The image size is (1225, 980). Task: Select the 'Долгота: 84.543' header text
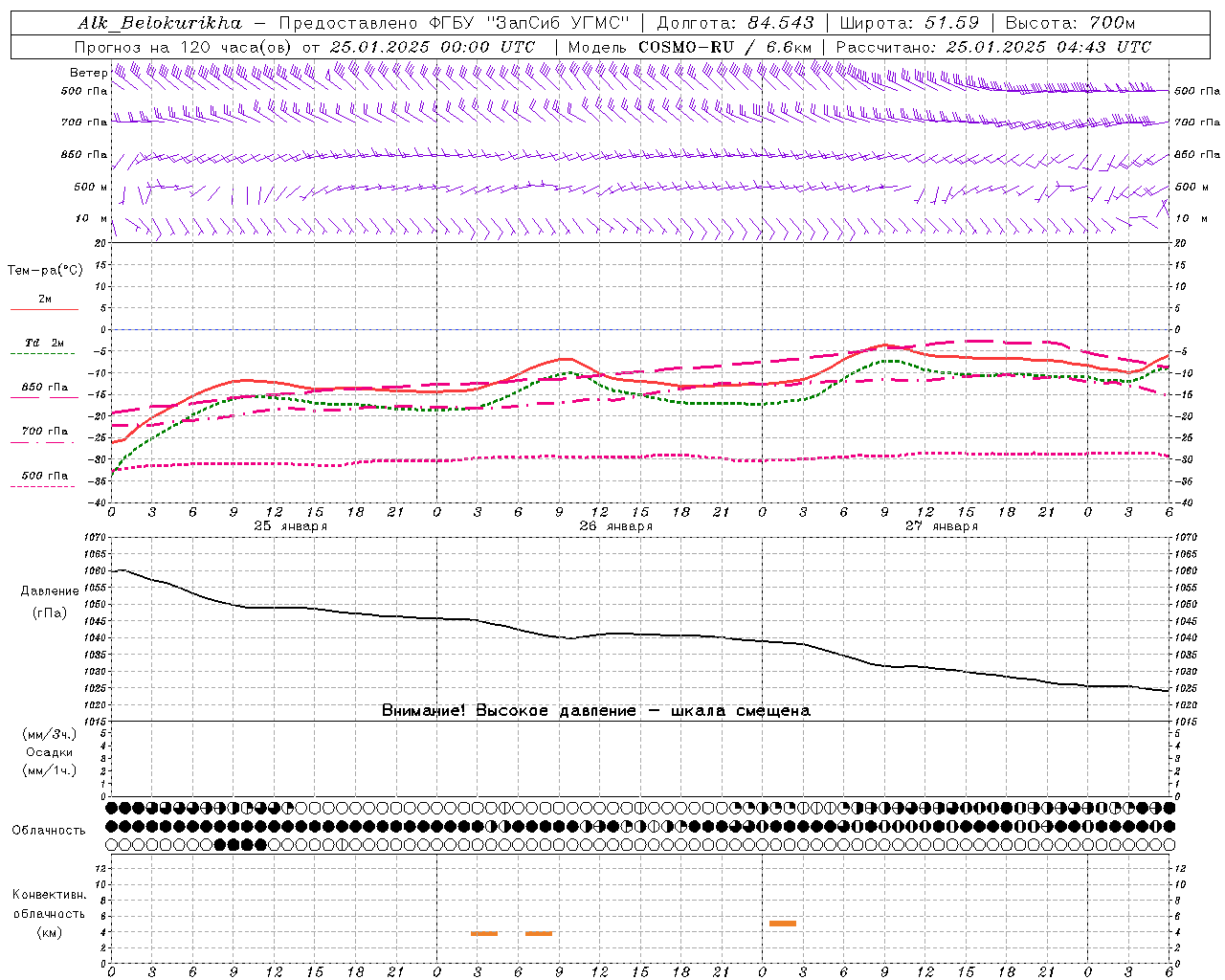(x=735, y=23)
